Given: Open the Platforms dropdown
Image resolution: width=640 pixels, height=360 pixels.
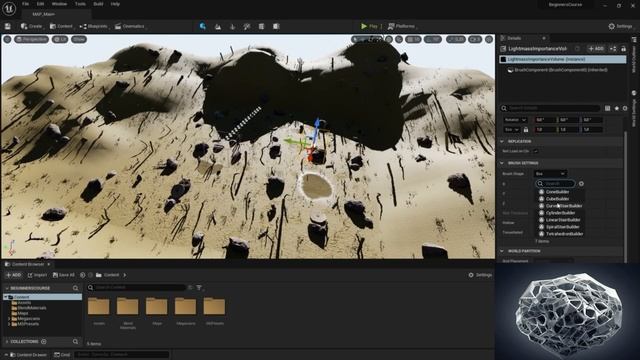Looking at the screenshot, I should [402, 26].
